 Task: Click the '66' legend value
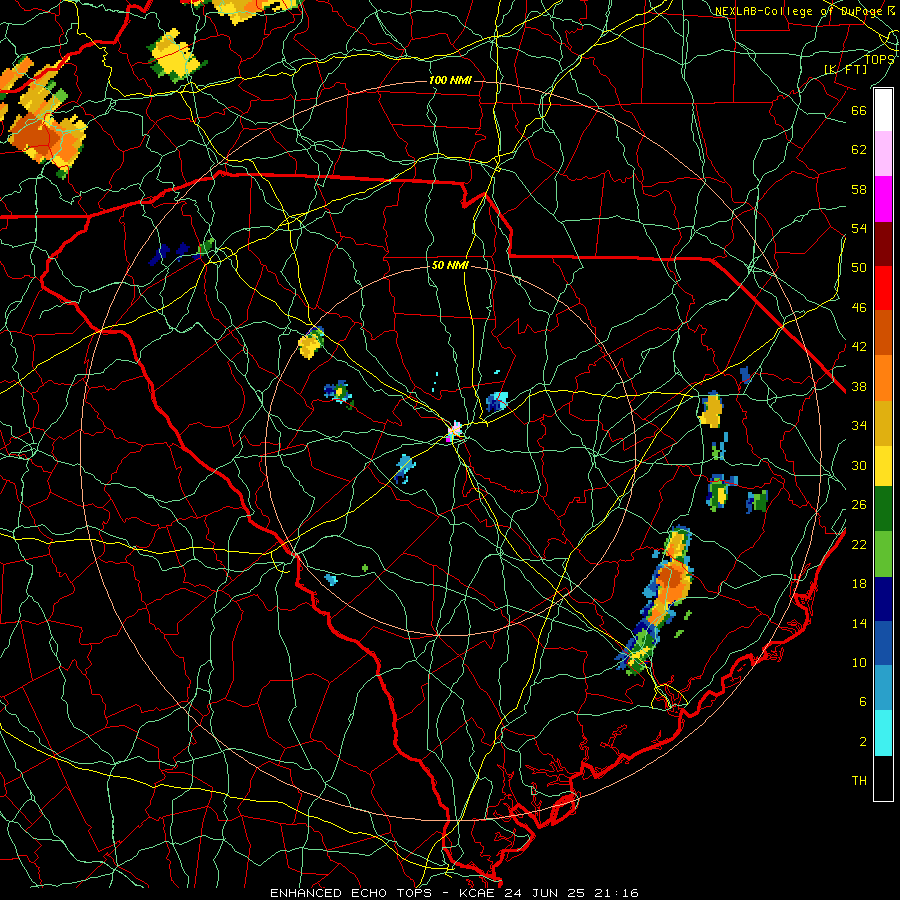(859, 110)
